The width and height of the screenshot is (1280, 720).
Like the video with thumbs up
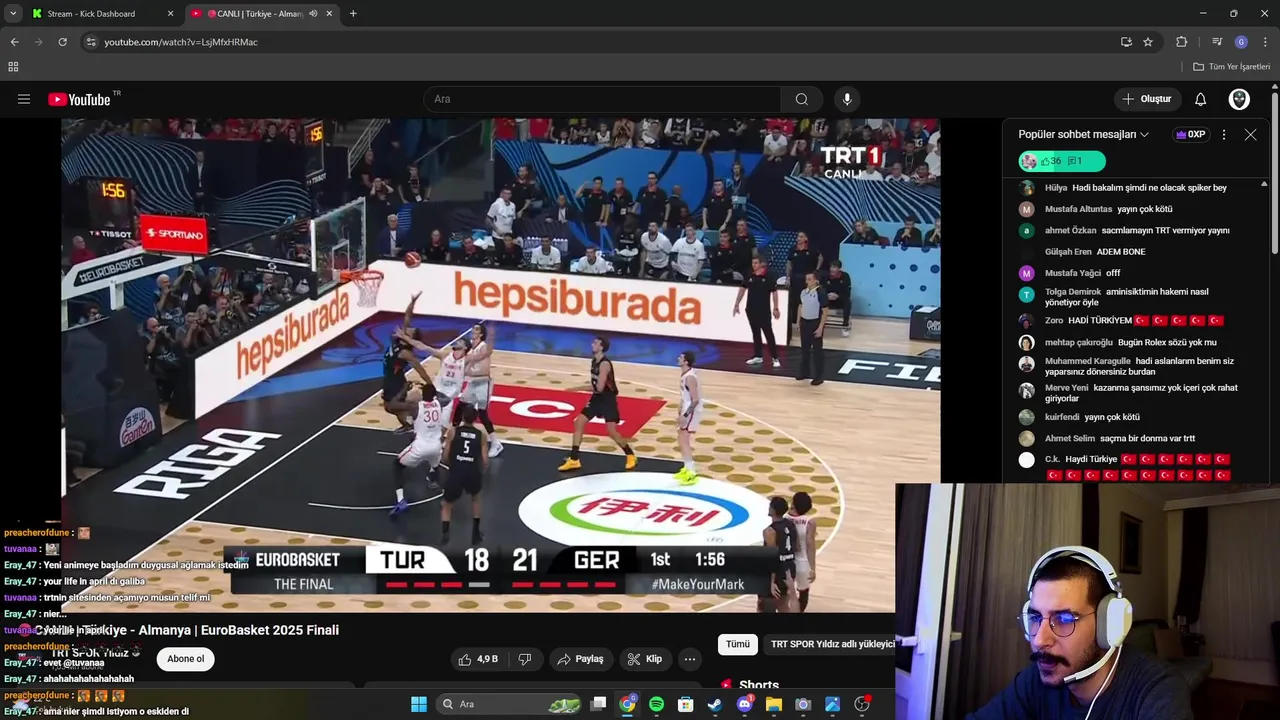pos(478,659)
